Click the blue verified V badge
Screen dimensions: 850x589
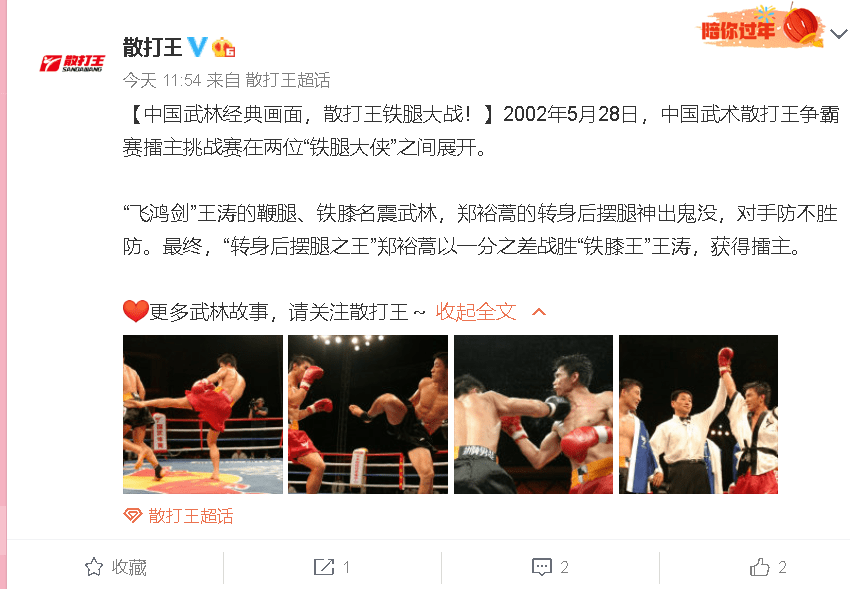(x=197, y=47)
